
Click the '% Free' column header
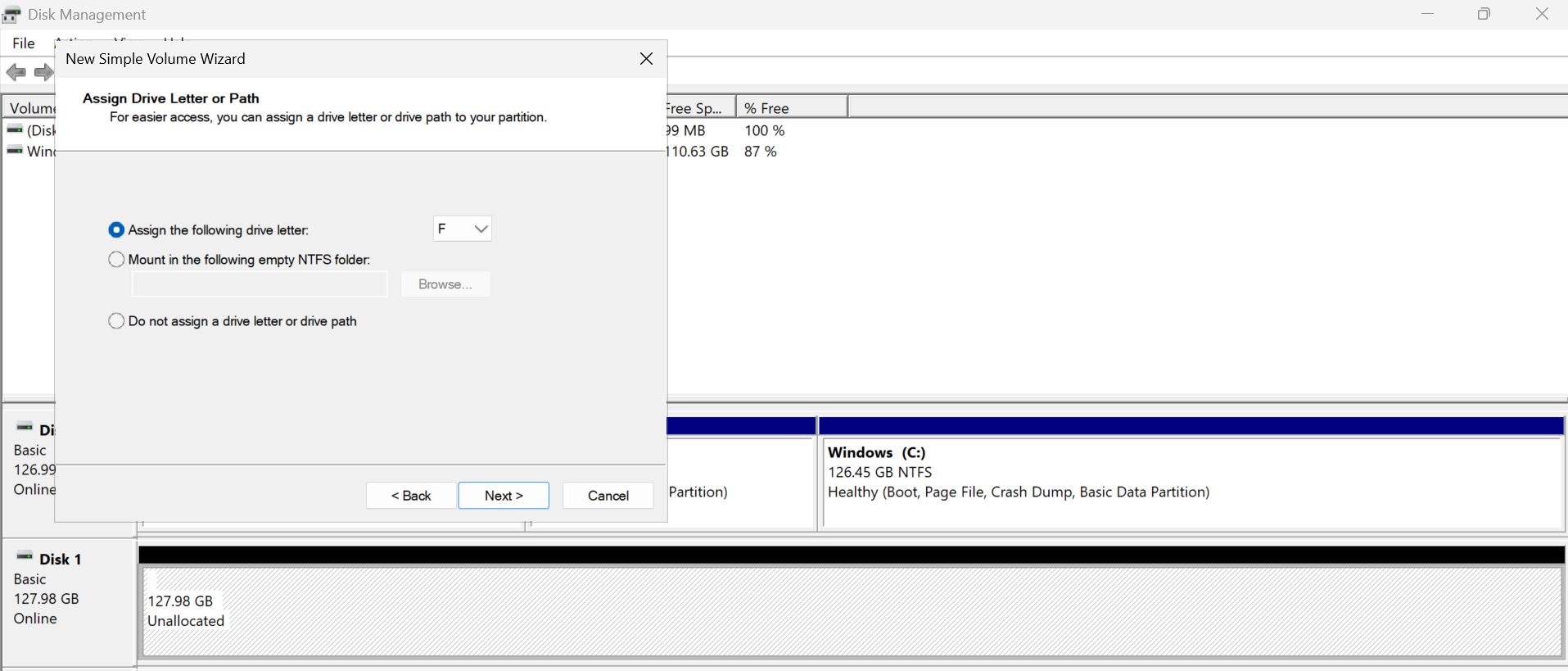point(792,108)
